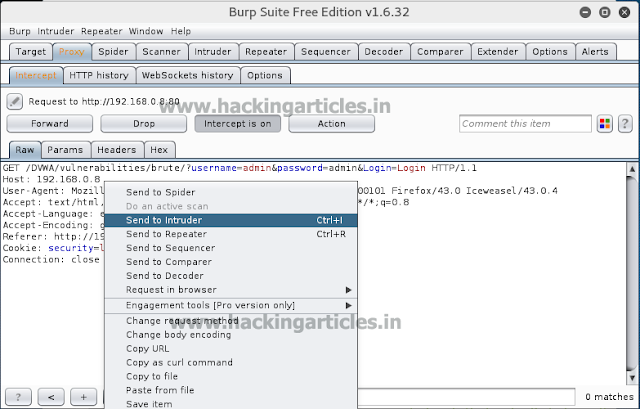Screen dimensions: 640x409
Task: Switch to the Params view tab
Action: (x=65, y=150)
